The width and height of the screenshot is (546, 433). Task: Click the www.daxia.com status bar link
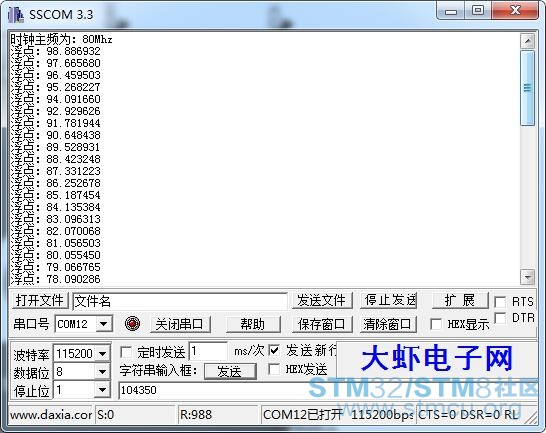[x=50, y=415]
